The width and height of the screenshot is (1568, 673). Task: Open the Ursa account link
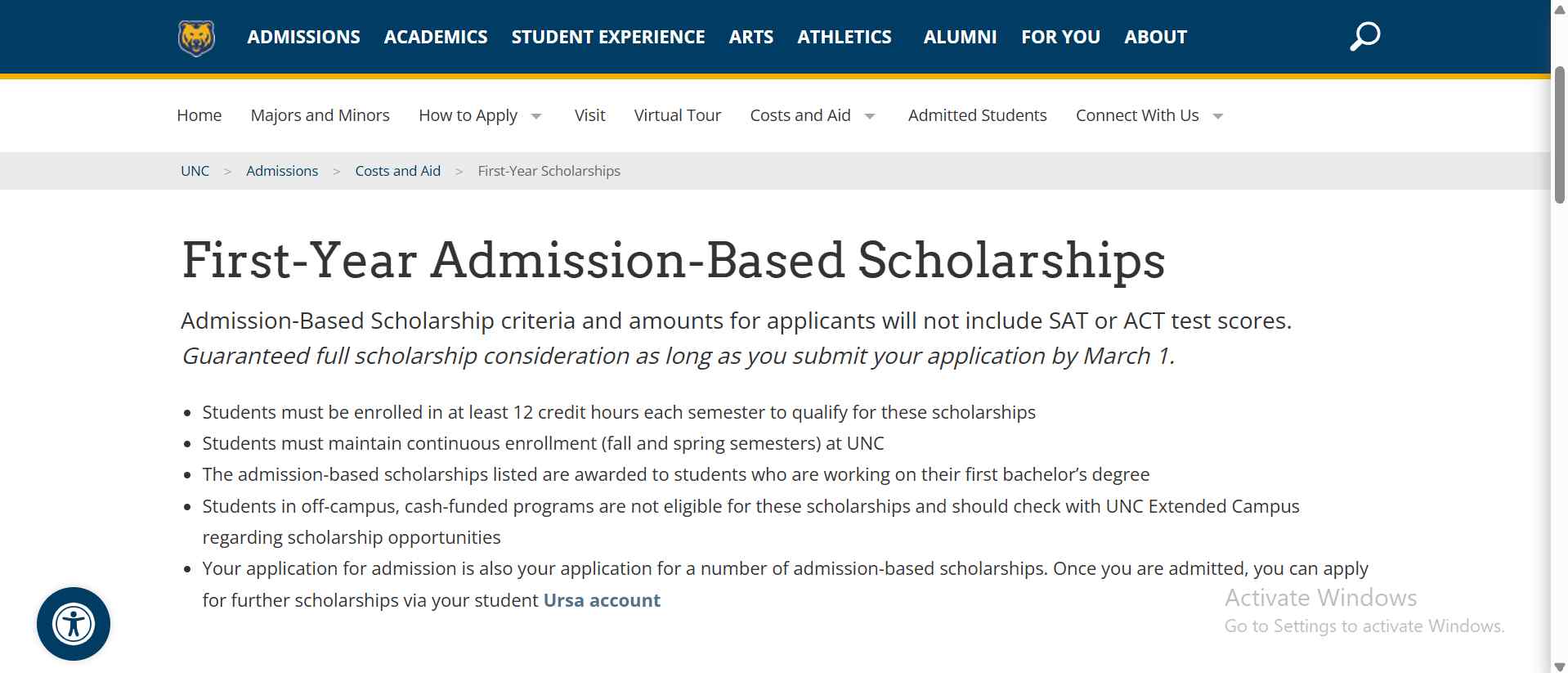point(601,599)
